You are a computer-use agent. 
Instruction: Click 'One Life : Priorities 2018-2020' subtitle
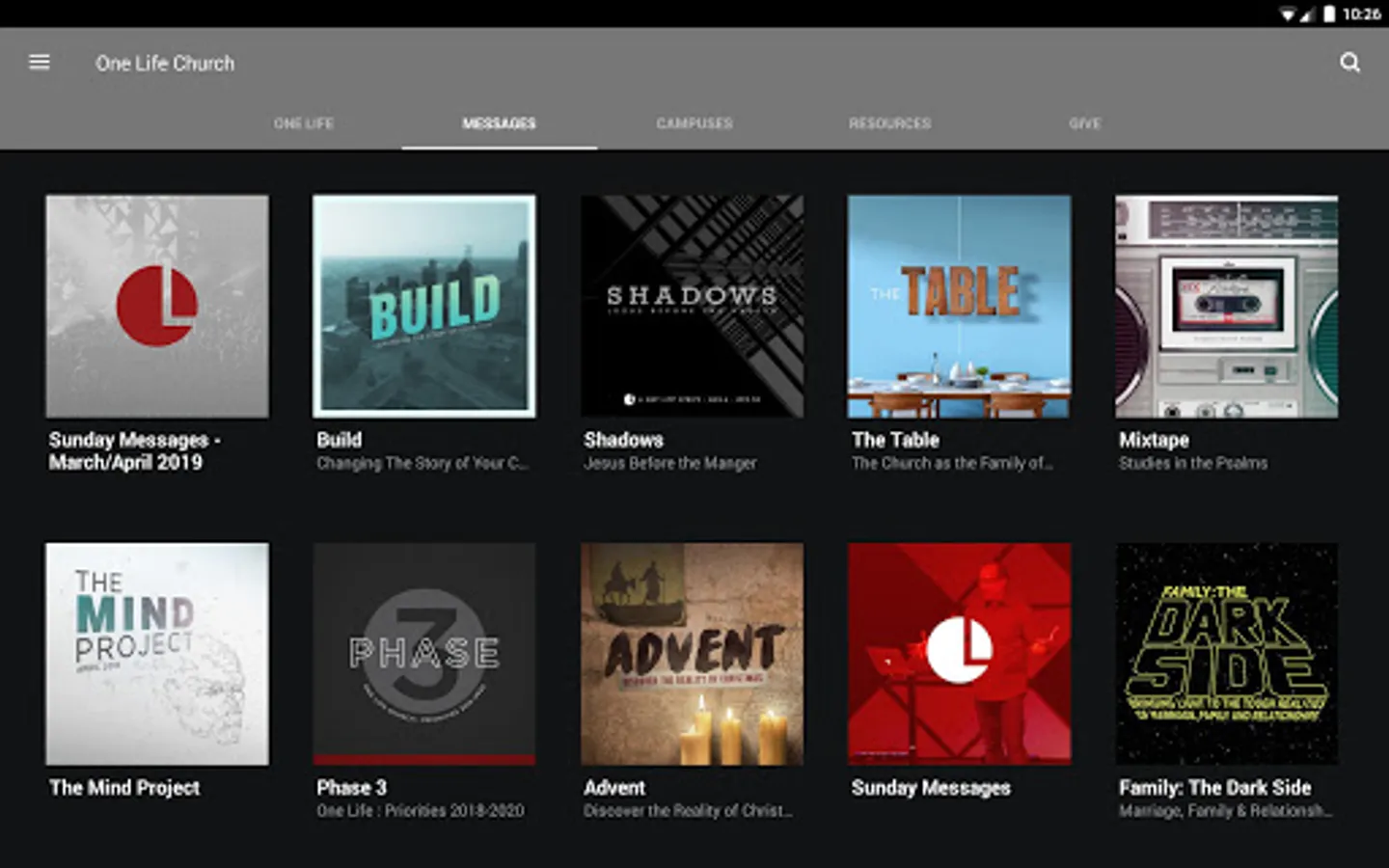click(x=421, y=811)
